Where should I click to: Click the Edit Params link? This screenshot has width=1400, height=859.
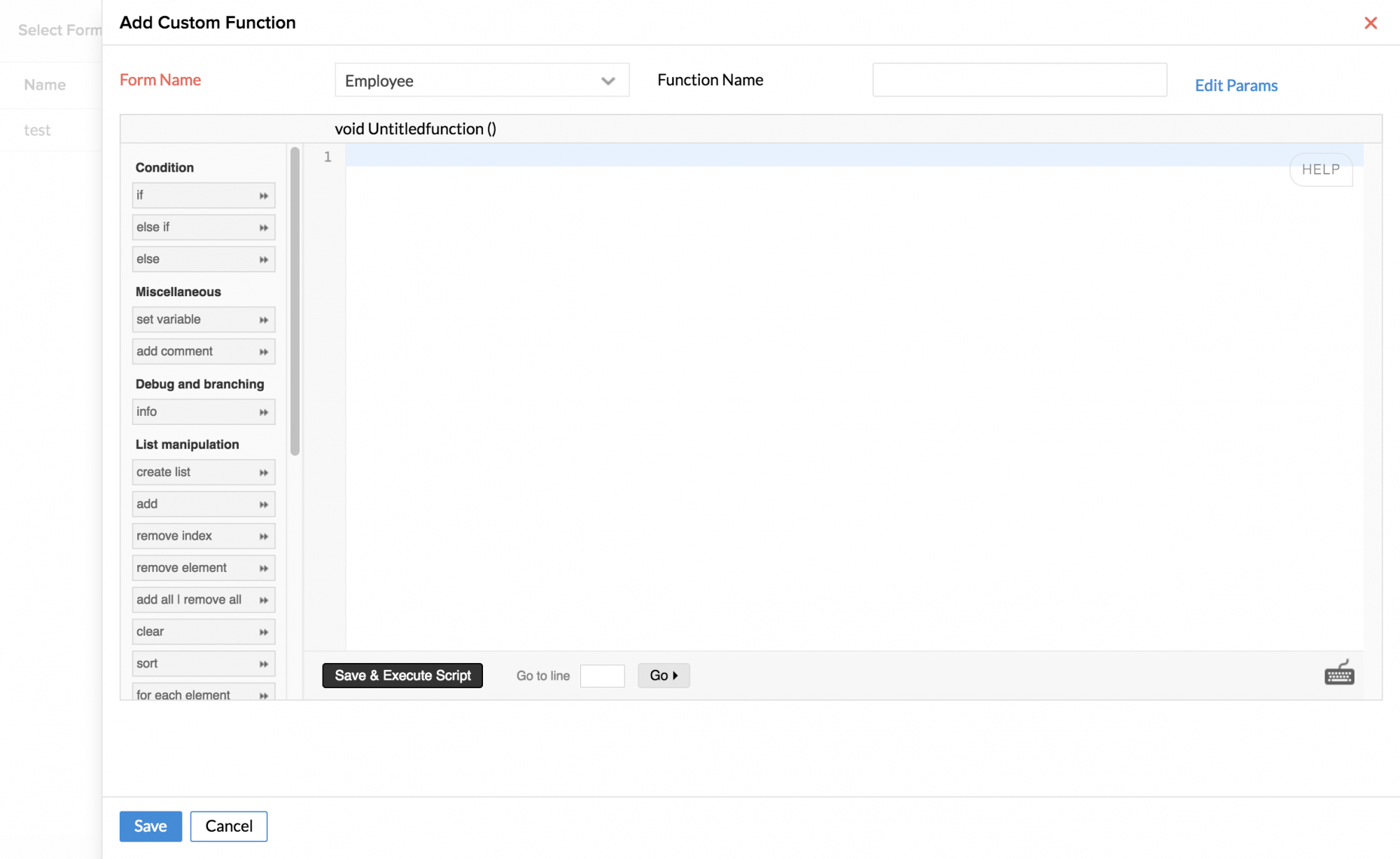[1235, 85]
